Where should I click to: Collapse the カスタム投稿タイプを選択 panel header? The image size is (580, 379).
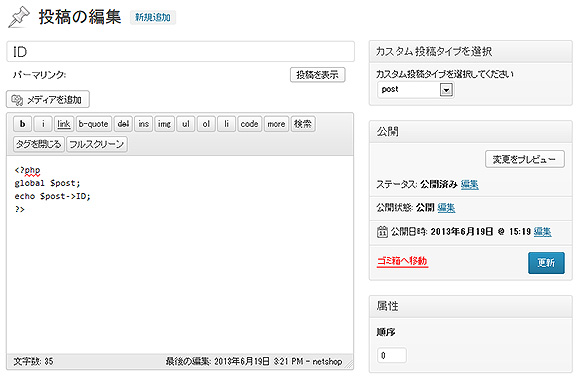tap(471, 52)
